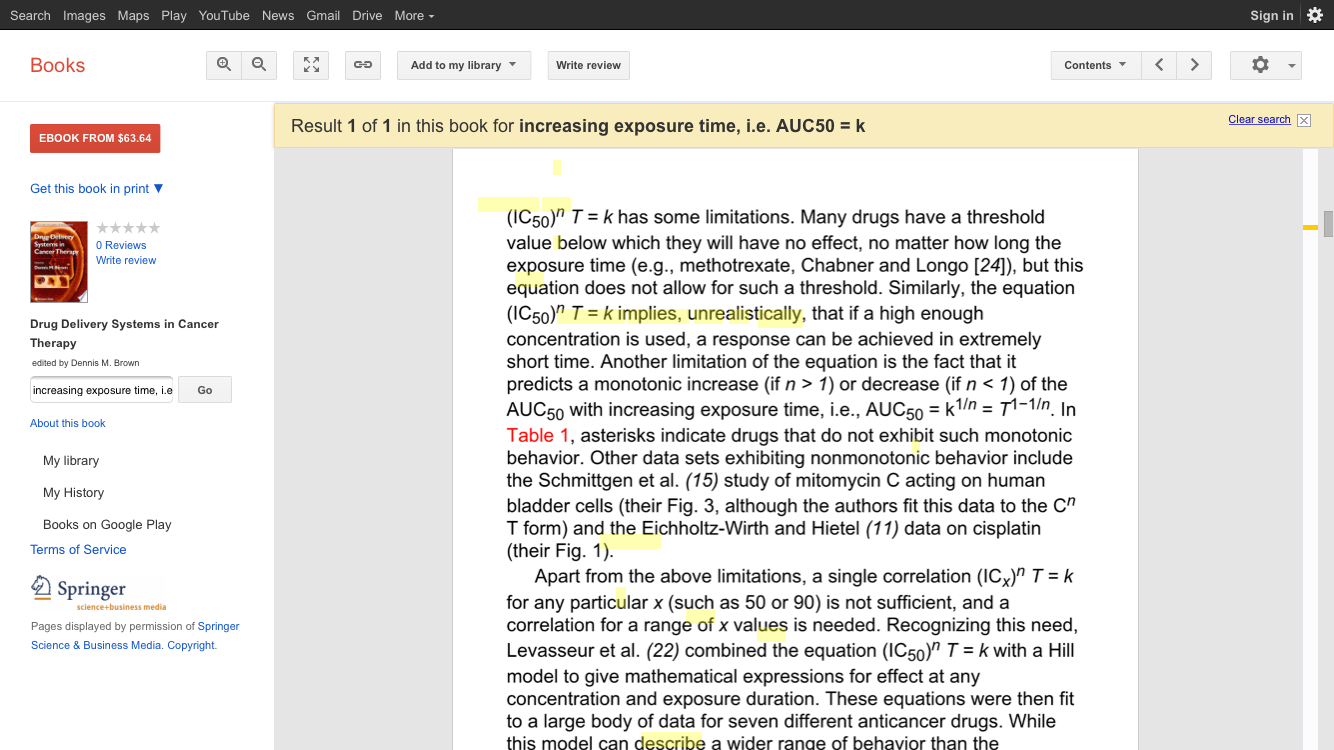Close the search result banner
The height and width of the screenshot is (750, 1334).
point(1304,120)
